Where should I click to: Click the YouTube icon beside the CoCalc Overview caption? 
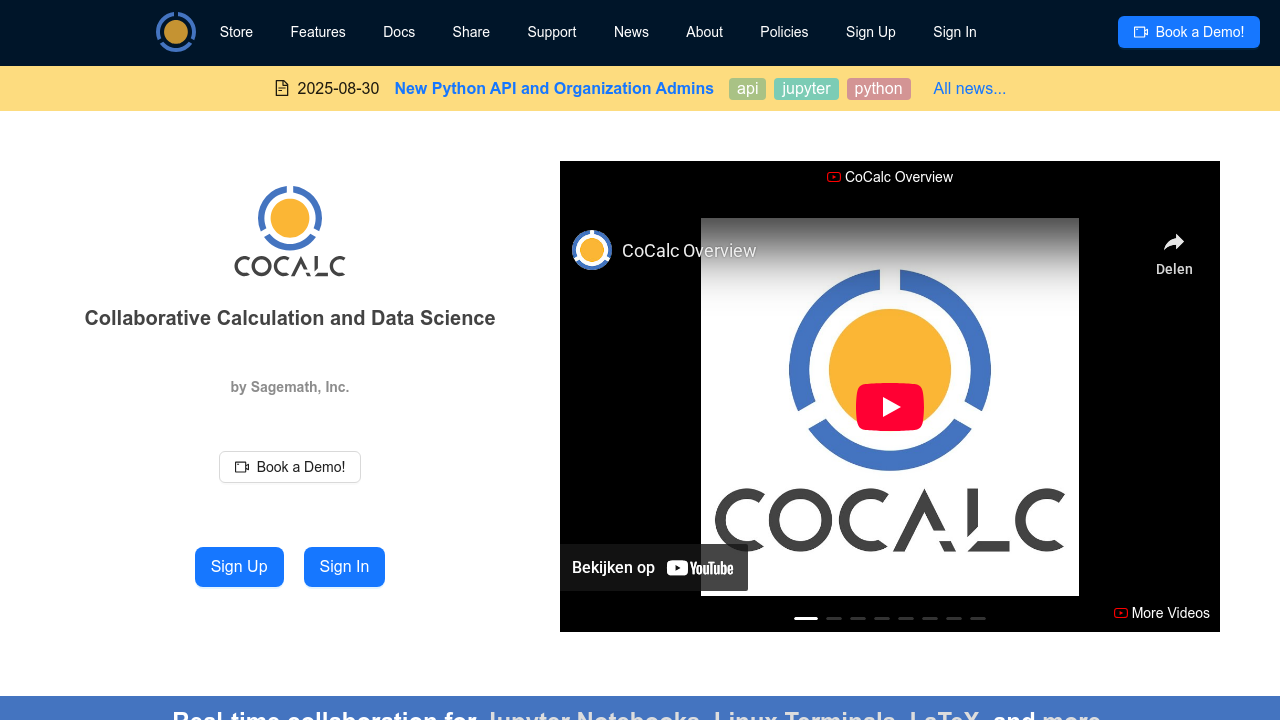click(832, 176)
